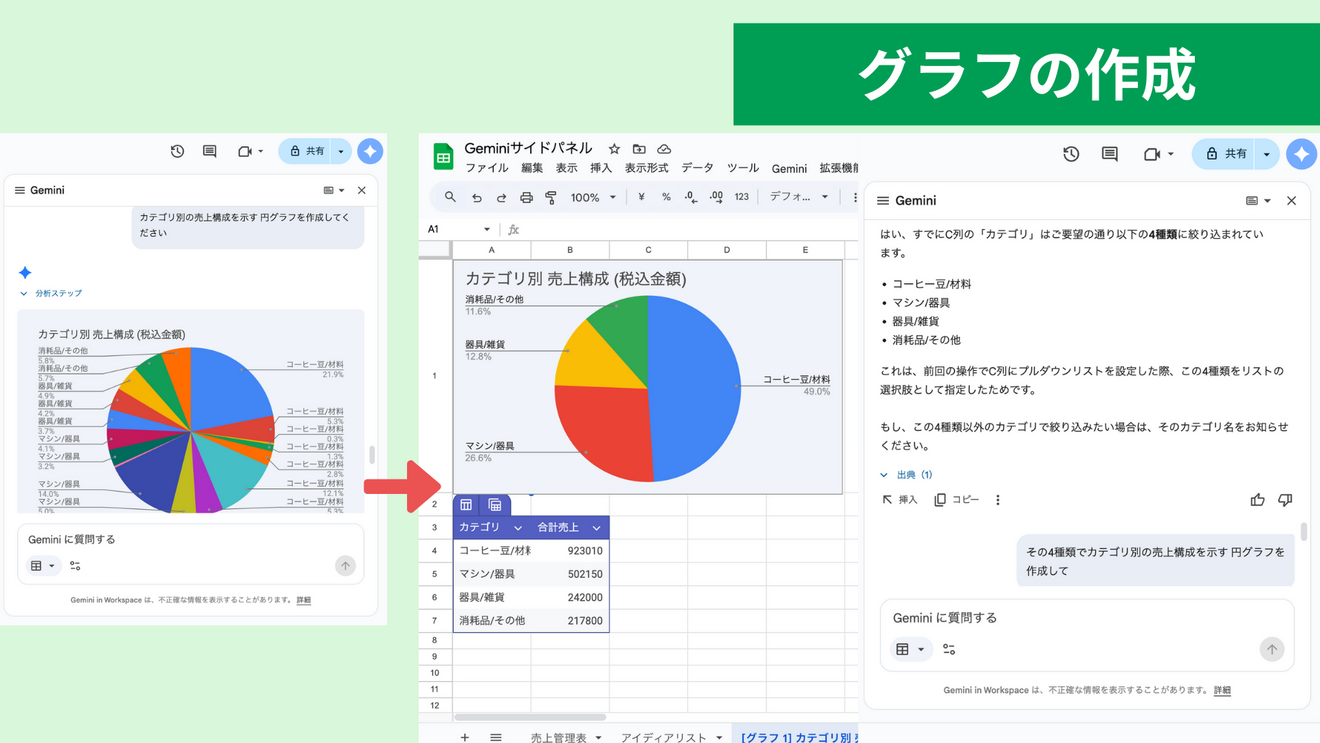
Task: Click the 共有 button in left panel
Action: (306, 151)
